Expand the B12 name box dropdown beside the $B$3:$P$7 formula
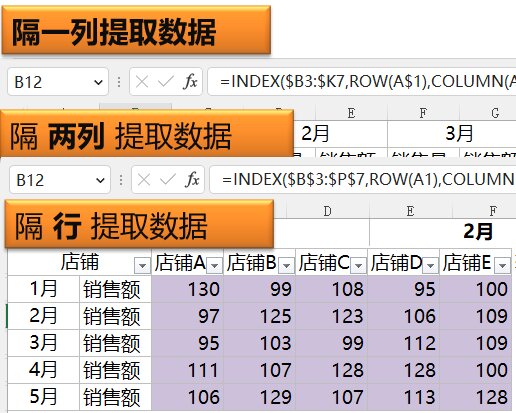The height and width of the screenshot is (413, 516). 100,180
